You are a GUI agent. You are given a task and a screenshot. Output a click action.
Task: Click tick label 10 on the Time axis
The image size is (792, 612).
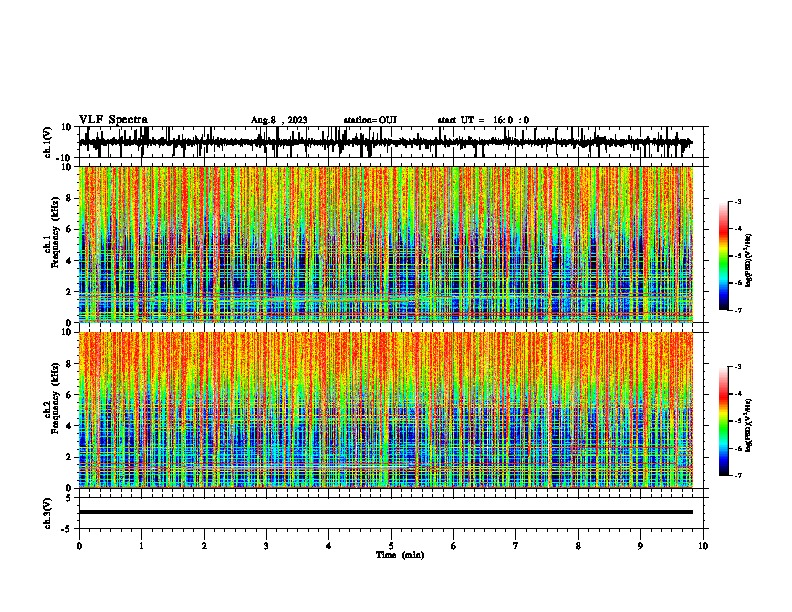click(703, 546)
